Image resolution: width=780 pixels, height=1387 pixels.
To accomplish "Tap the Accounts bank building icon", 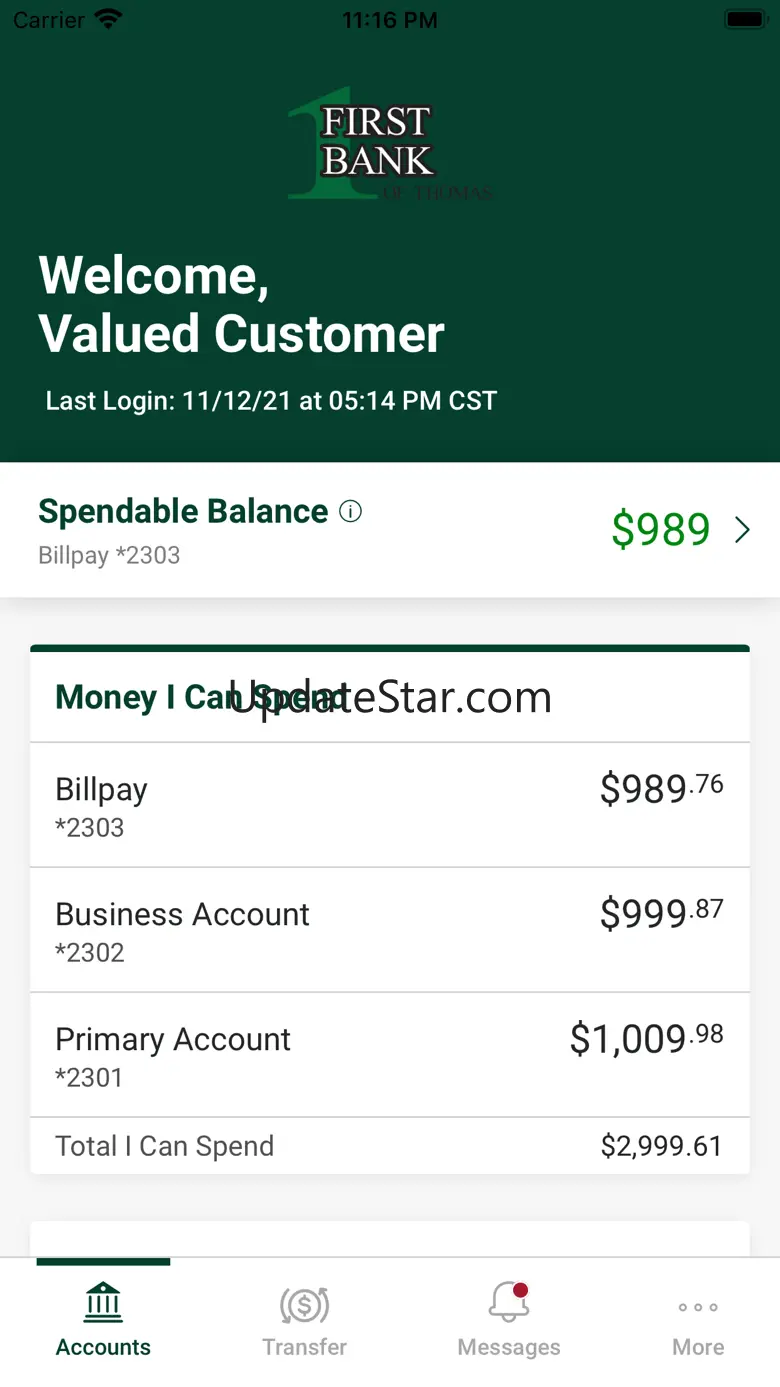I will (x=103, y=1302).
